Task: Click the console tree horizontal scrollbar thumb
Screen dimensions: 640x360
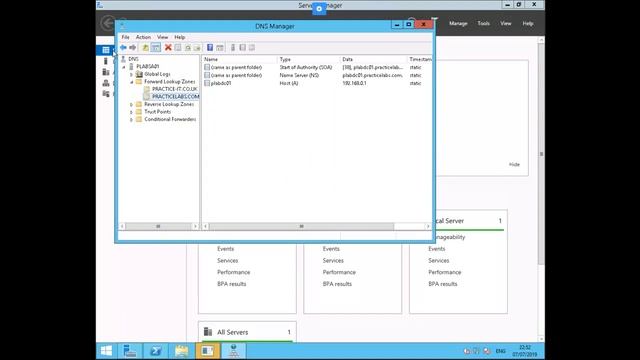Action: tap(158, 226)
